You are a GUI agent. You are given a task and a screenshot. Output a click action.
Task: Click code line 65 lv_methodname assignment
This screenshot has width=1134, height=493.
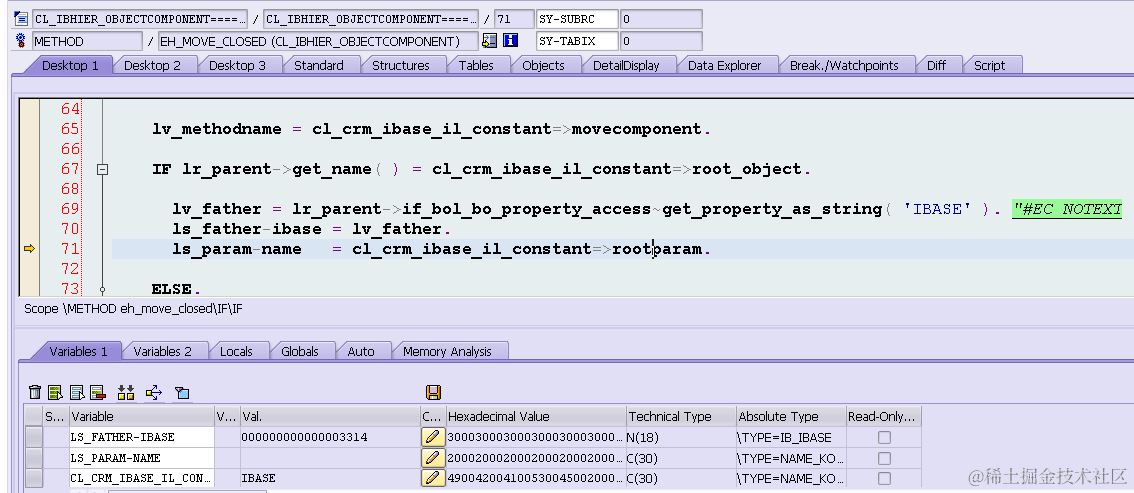pos(432,129)
